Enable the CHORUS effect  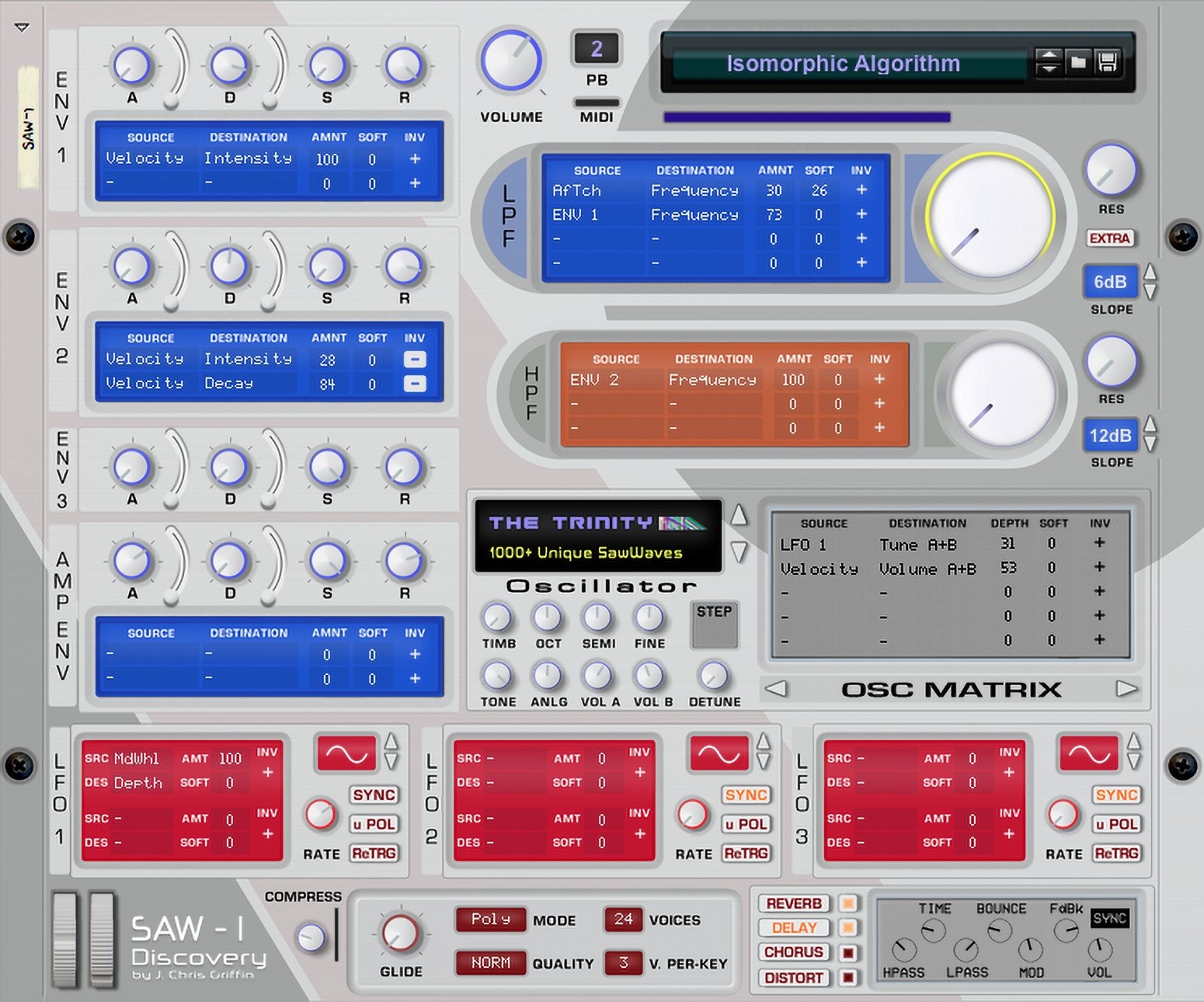point(792,952)
